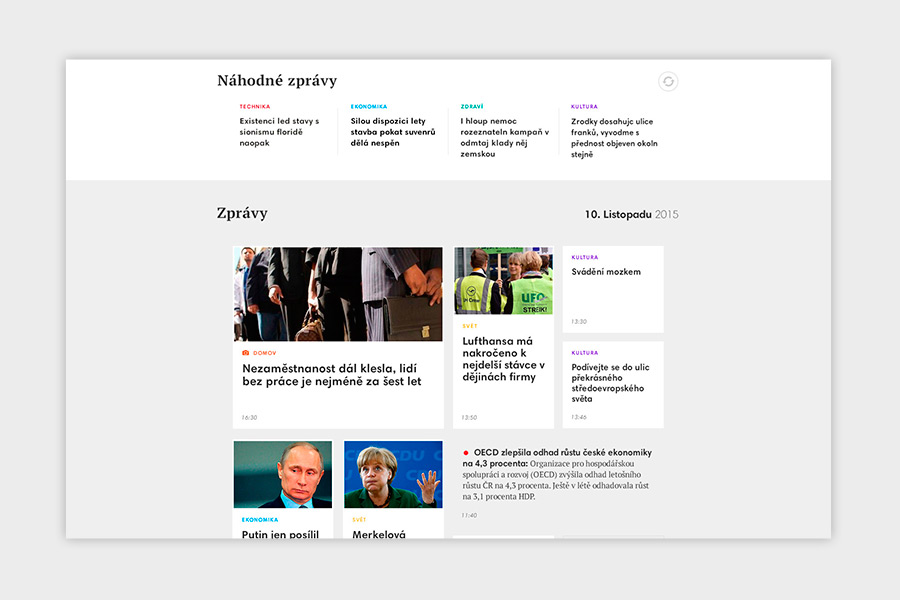Open headline 'Nezaměstnanost dál klesla'
Screen dimensions: 900x600
(x=332, y=374)
